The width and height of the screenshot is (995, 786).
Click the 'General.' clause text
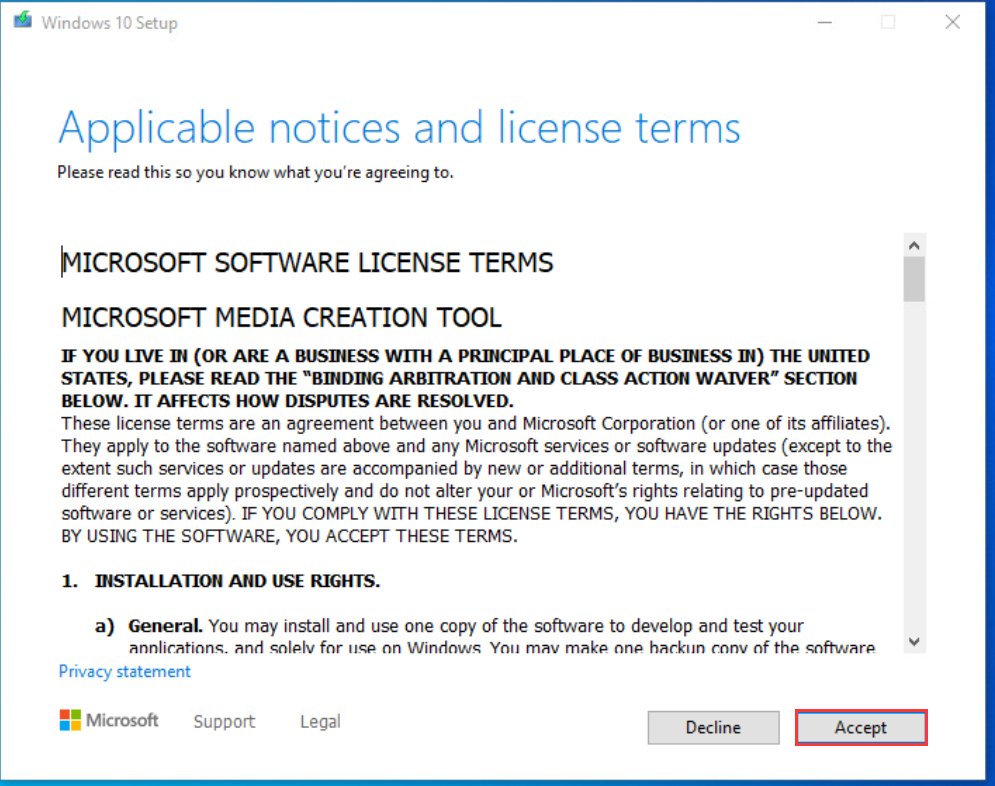(165, 626)
